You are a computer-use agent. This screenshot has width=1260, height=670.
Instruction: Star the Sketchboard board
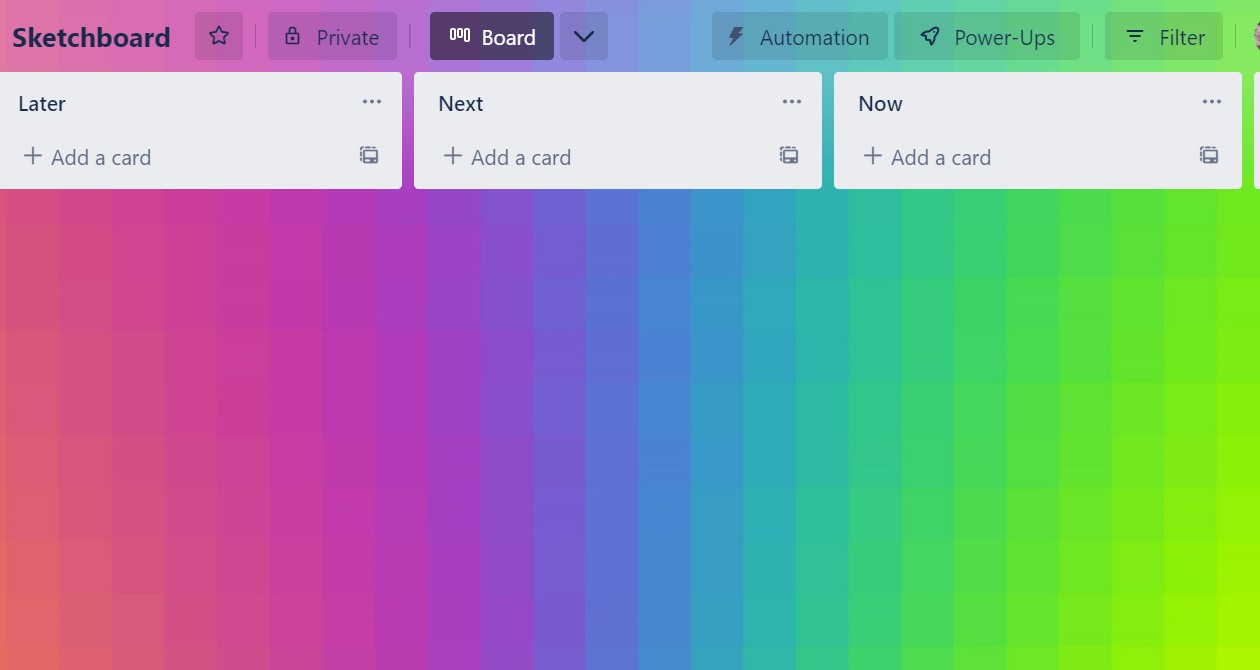click(x=218, y=36)
